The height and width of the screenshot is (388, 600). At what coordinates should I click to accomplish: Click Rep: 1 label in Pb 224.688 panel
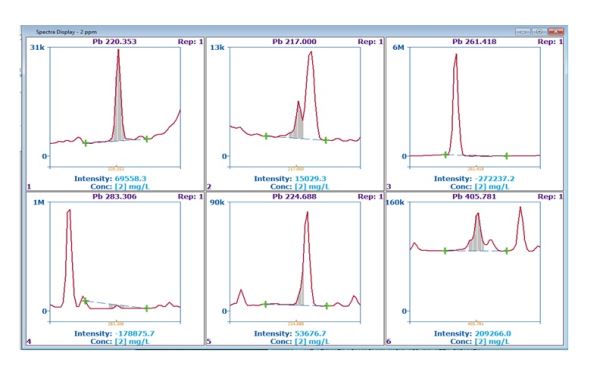[x=370, y=196]
